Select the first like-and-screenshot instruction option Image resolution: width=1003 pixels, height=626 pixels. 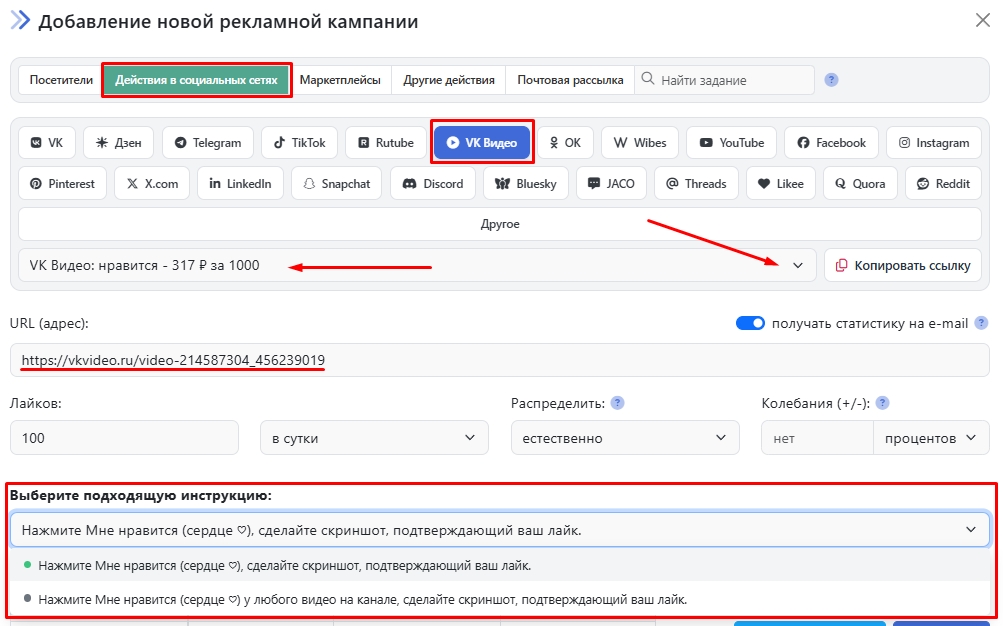[x=284, y=565]
